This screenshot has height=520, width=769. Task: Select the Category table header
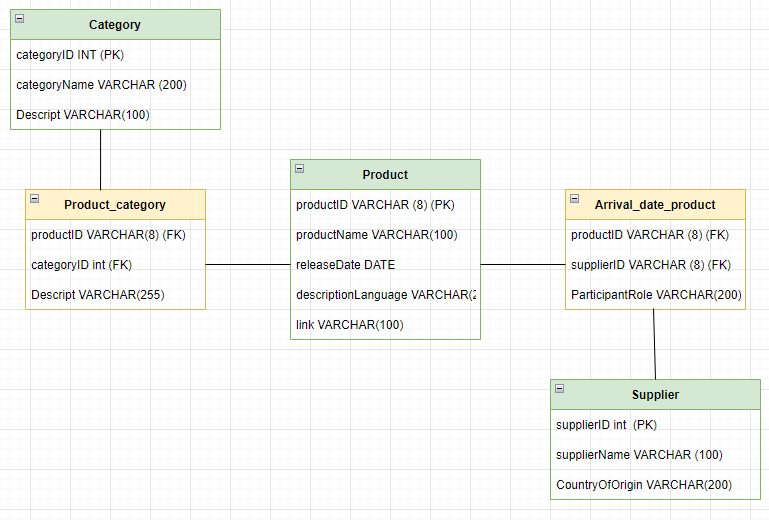coord(115,25)
